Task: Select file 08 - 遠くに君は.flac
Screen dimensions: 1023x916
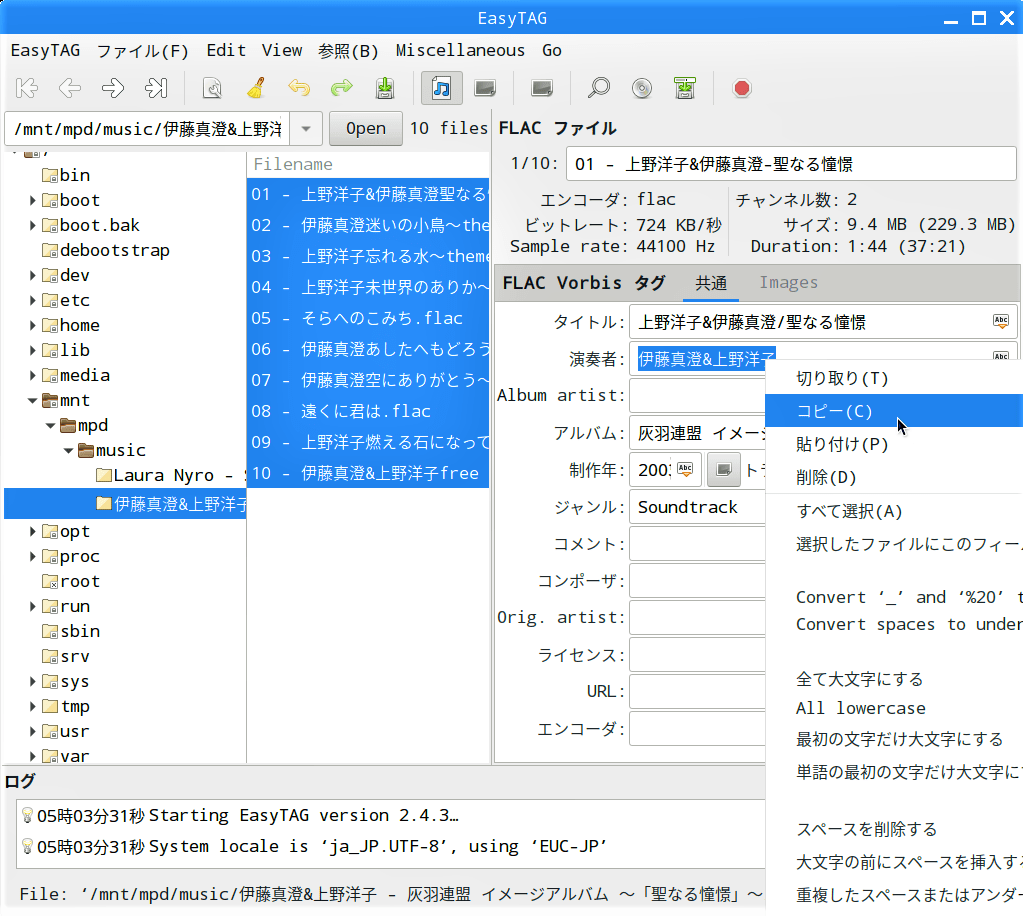Action: coord(368,411)
